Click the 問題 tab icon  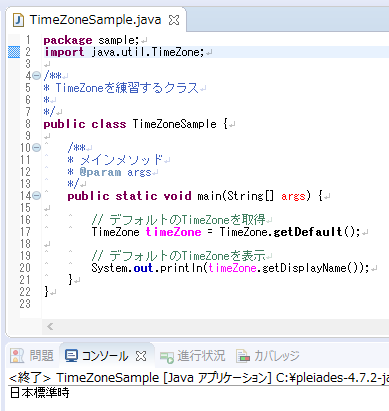click(x=17, y=356)
